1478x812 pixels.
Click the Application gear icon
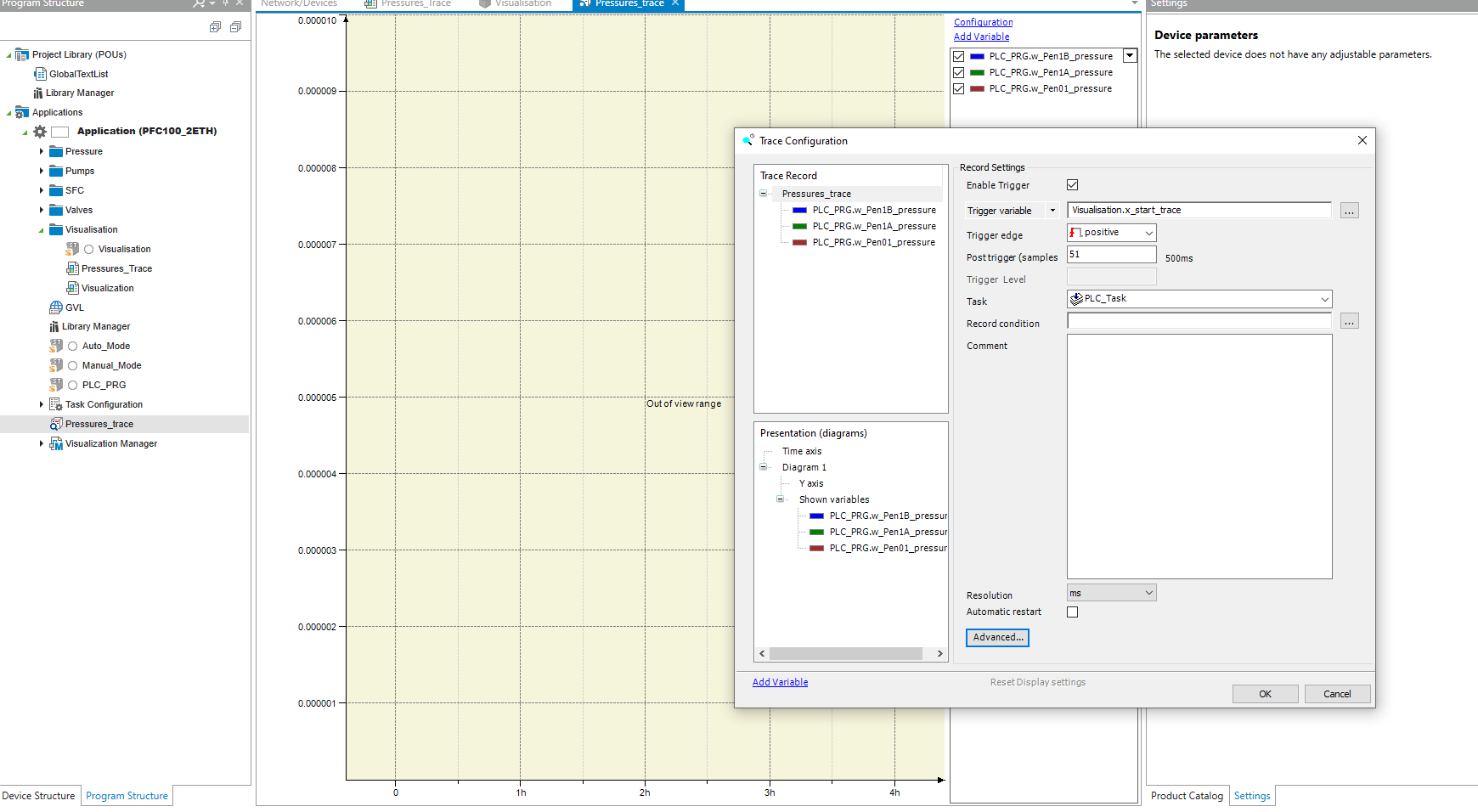pyautogui.click(x=40, y=132)
